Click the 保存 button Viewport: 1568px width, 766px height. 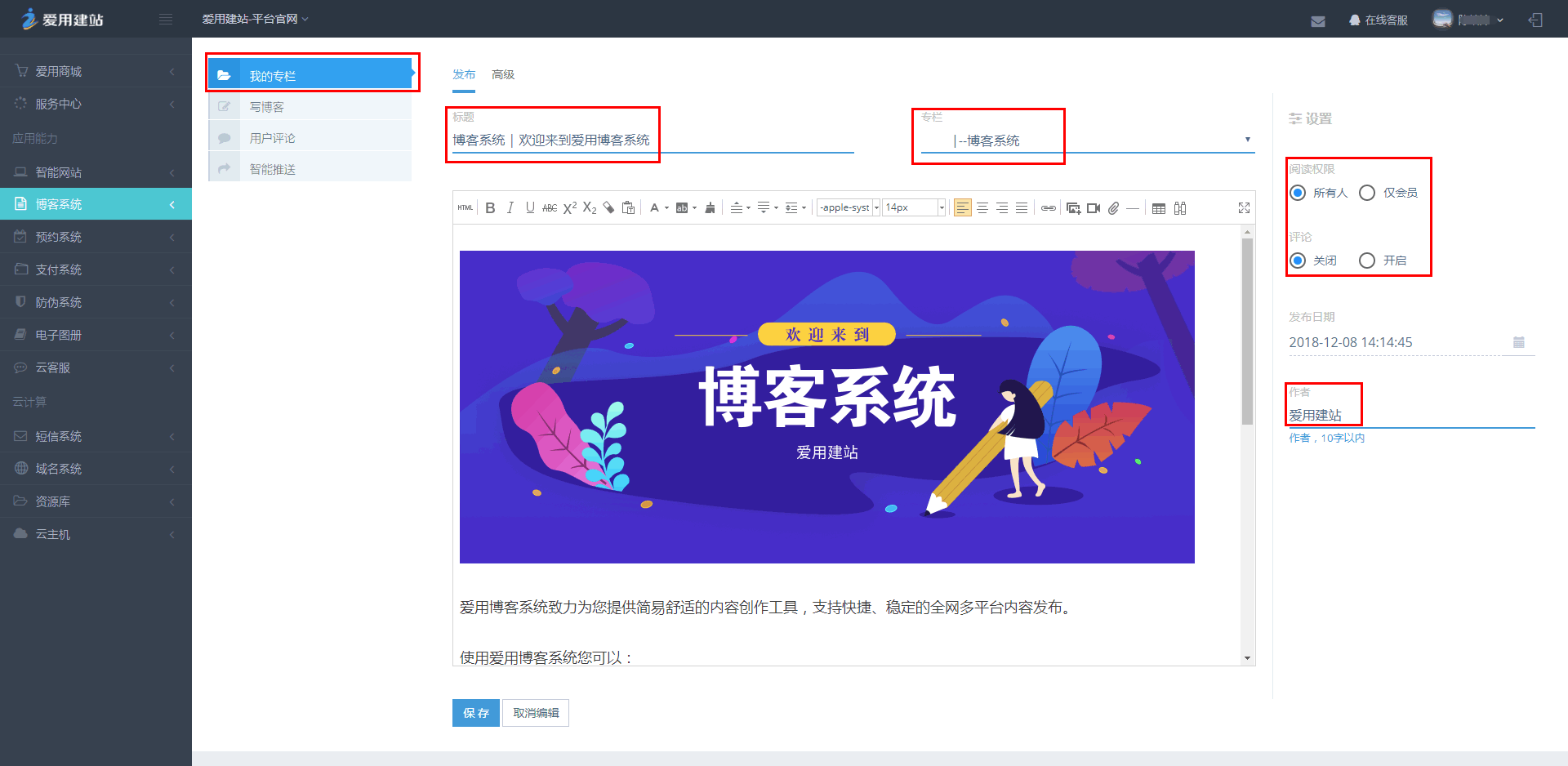click(476, 713)
